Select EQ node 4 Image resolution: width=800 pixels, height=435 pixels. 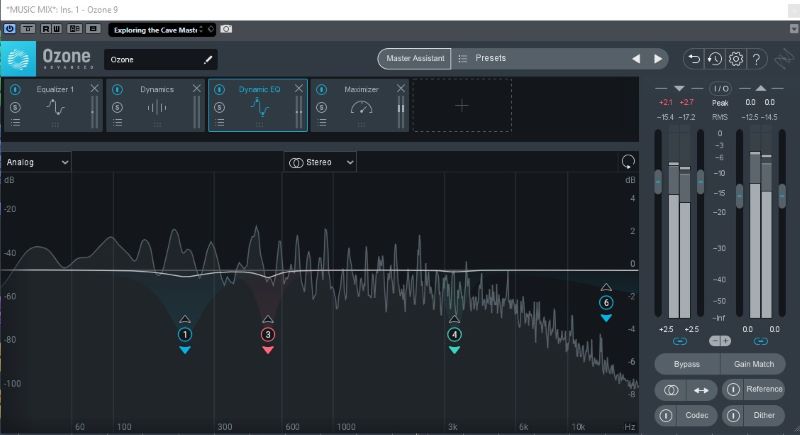click(454, 335)
